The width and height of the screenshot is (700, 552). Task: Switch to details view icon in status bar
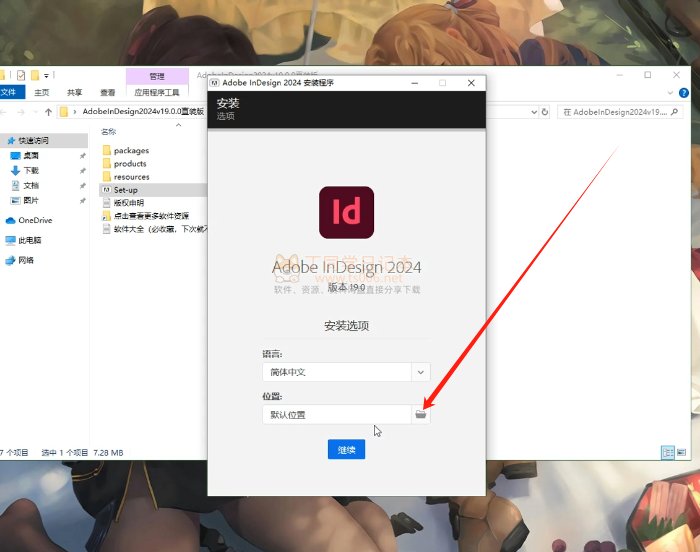click(x=667, y=452)
